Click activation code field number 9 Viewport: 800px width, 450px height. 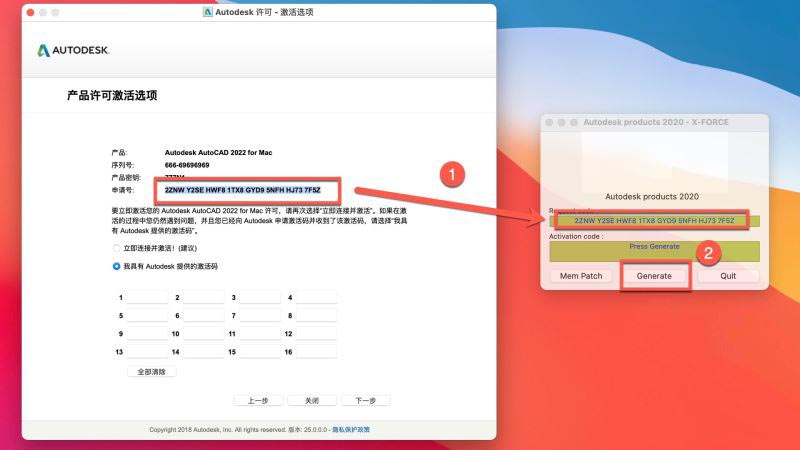(147, 333)
